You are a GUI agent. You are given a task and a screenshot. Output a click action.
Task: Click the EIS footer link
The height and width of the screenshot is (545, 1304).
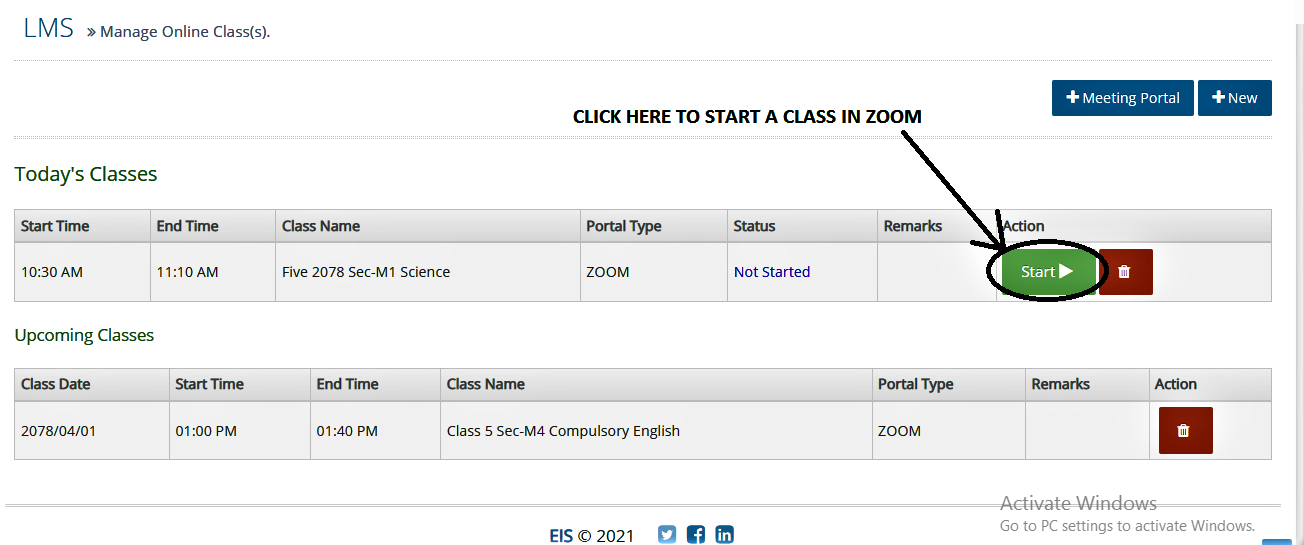coord(561,536)
